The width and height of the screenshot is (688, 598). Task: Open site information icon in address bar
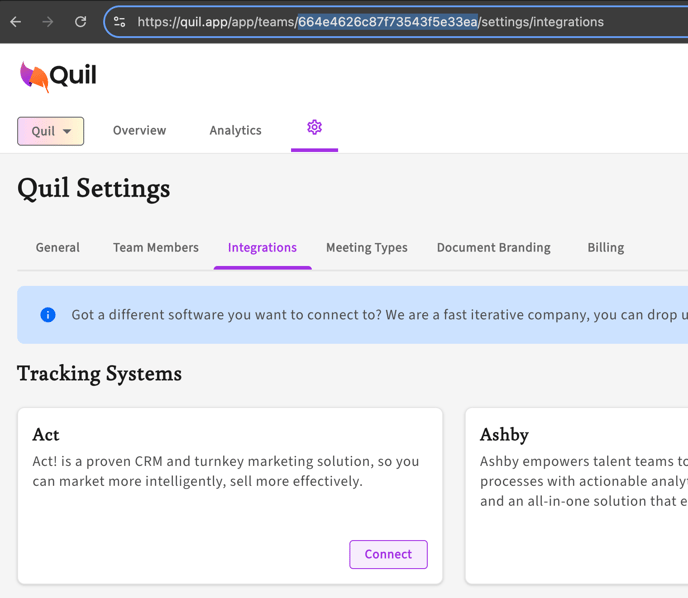119,21
